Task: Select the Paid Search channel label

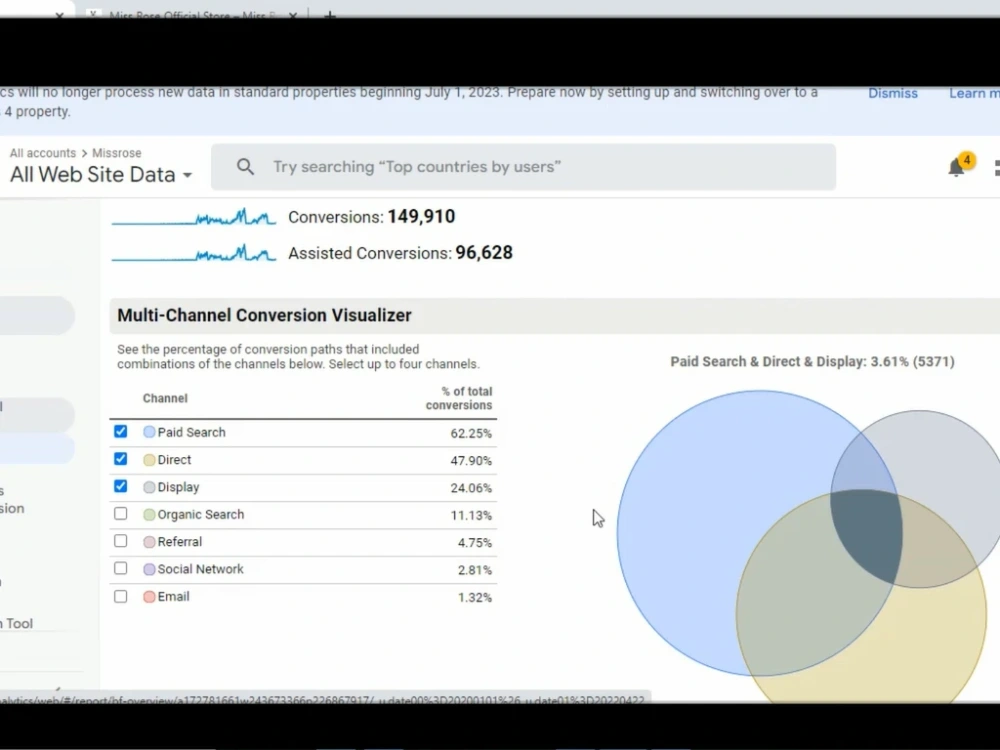Action: tap(191, 432)
